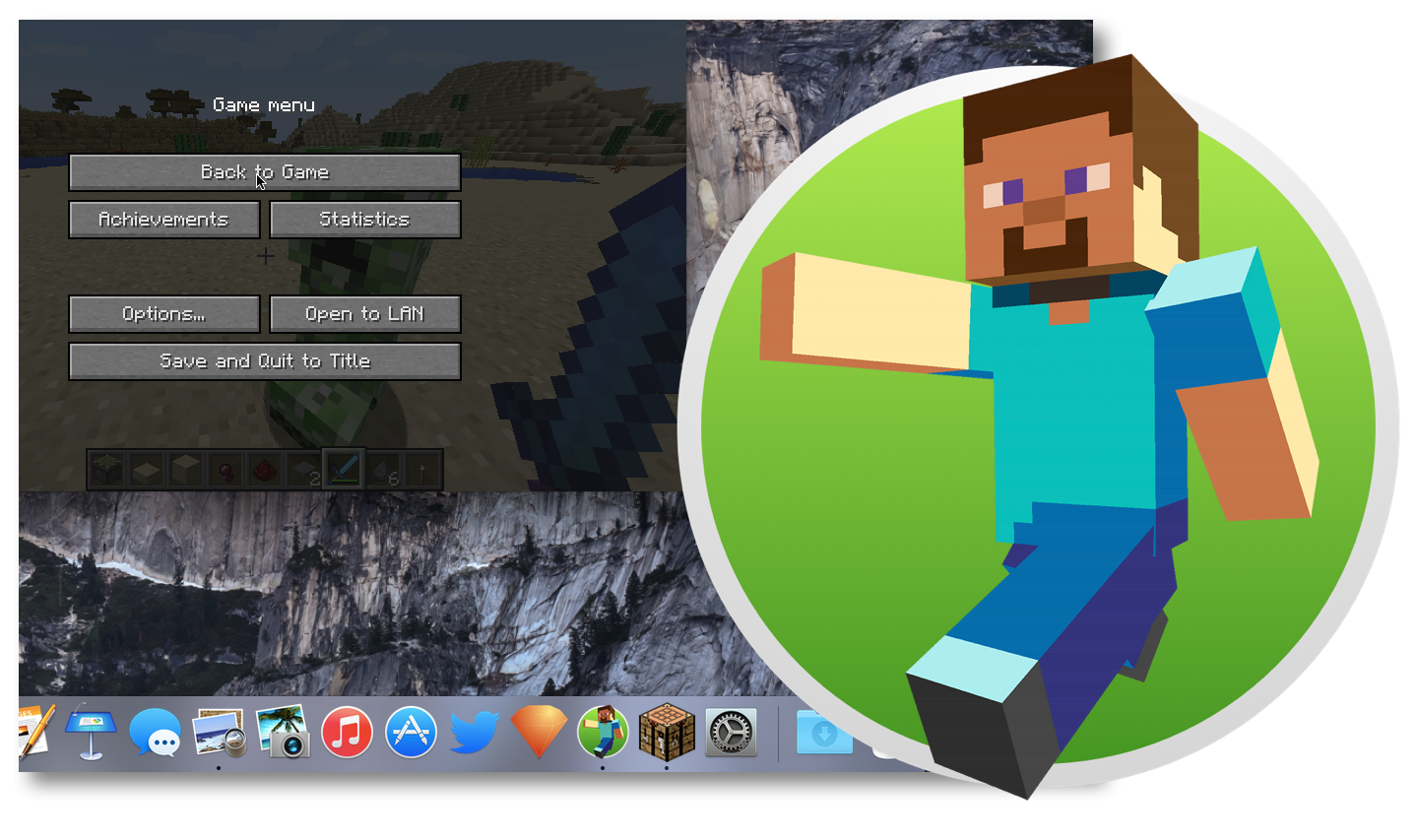This screenshot has width=1418, height=840.
Task: Click the 'Game menu' title text
Action: tap(264, 105)
